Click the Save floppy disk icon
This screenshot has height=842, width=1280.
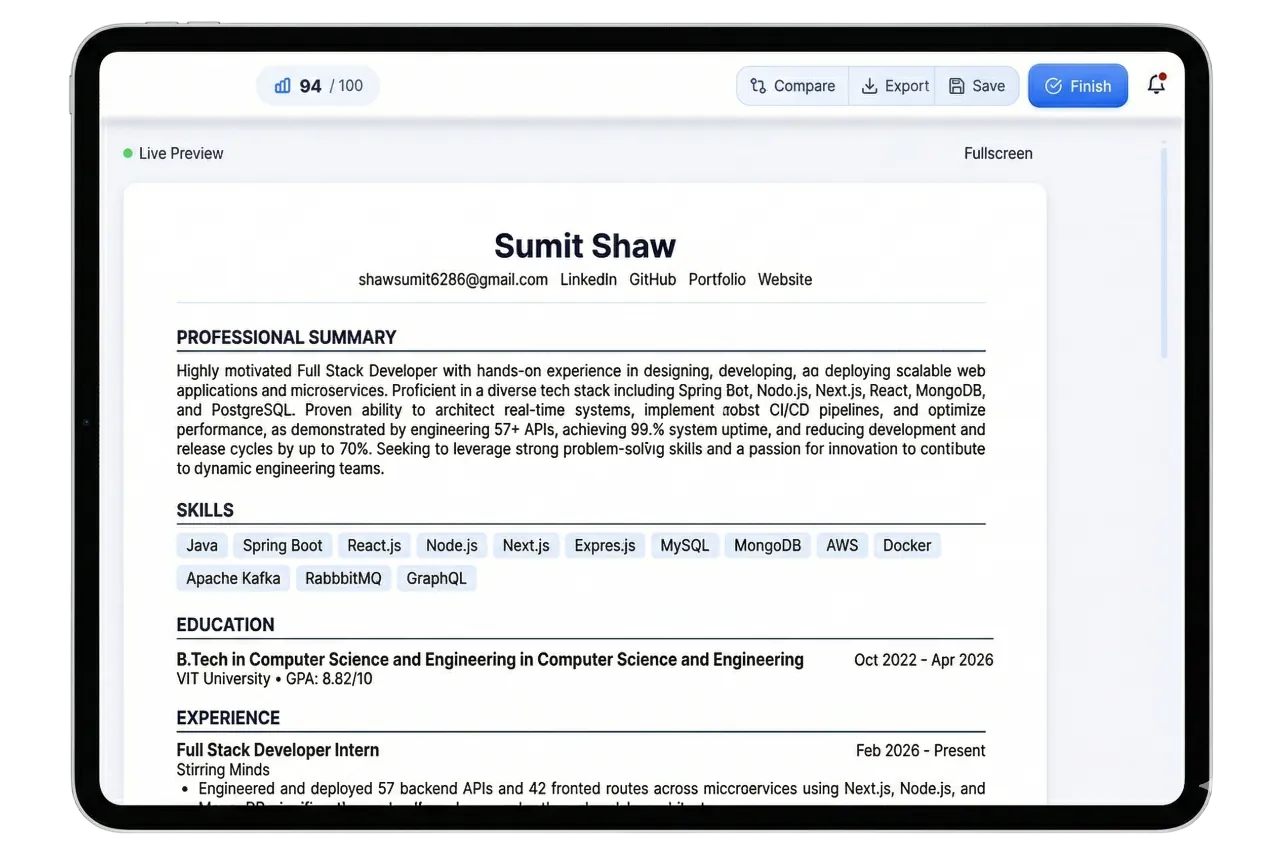957,86
